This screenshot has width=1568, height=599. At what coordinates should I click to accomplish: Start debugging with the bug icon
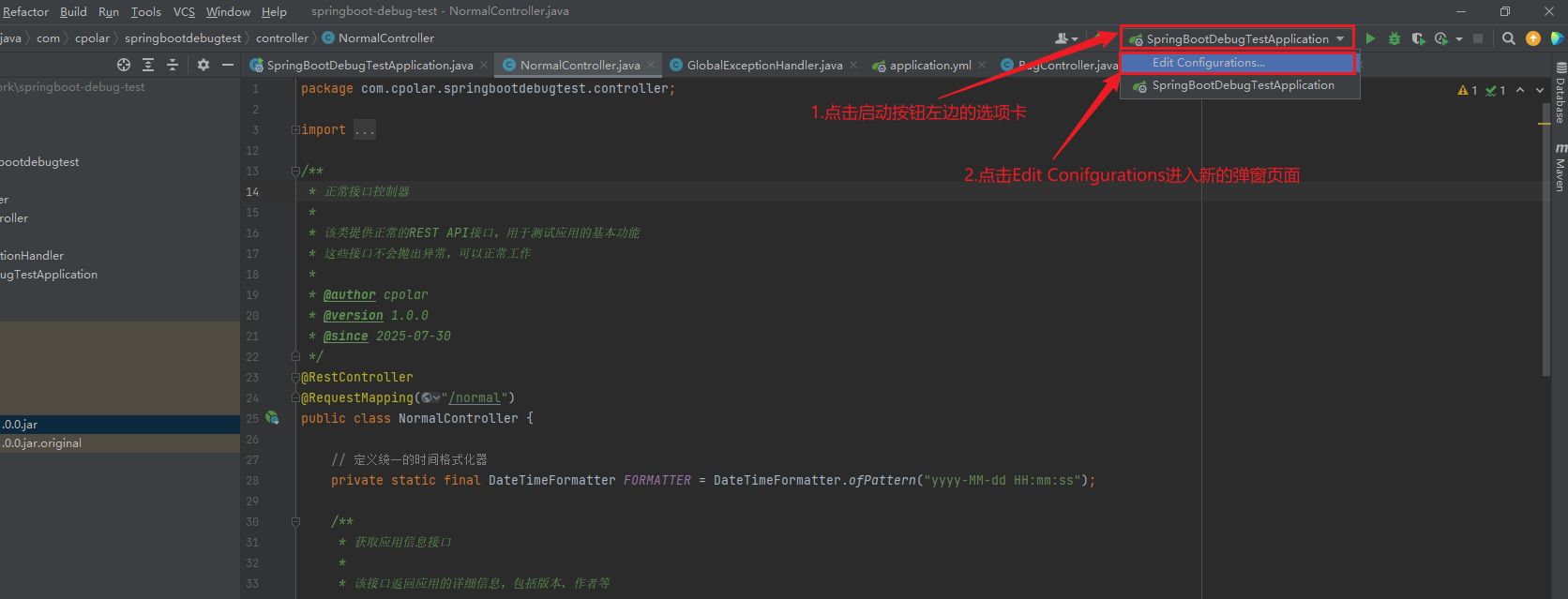click(x=1395, y=38)
